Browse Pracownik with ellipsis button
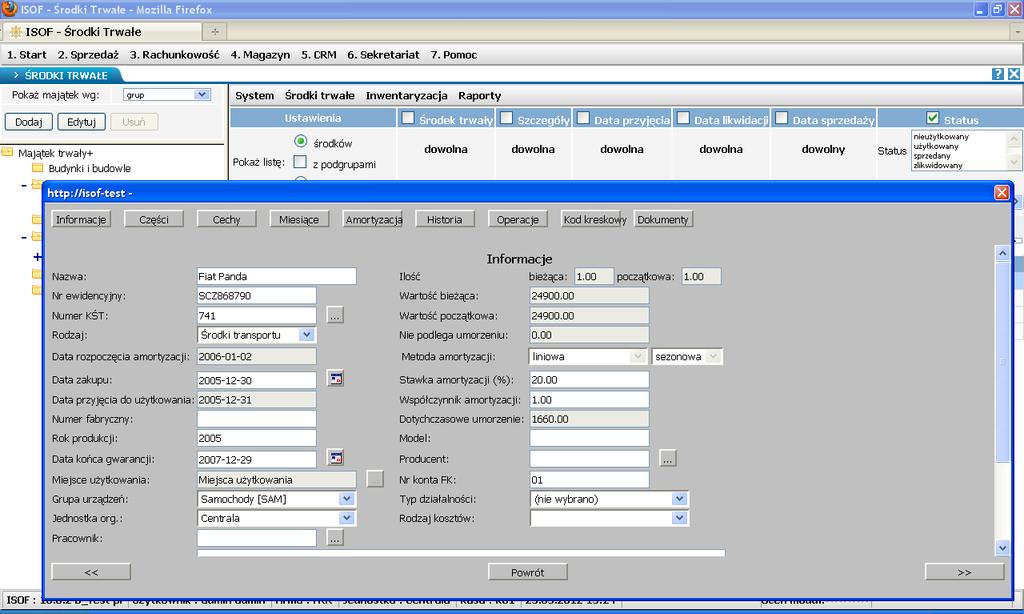The width and height of the screenshot is (1024, 614). (335, 538)
